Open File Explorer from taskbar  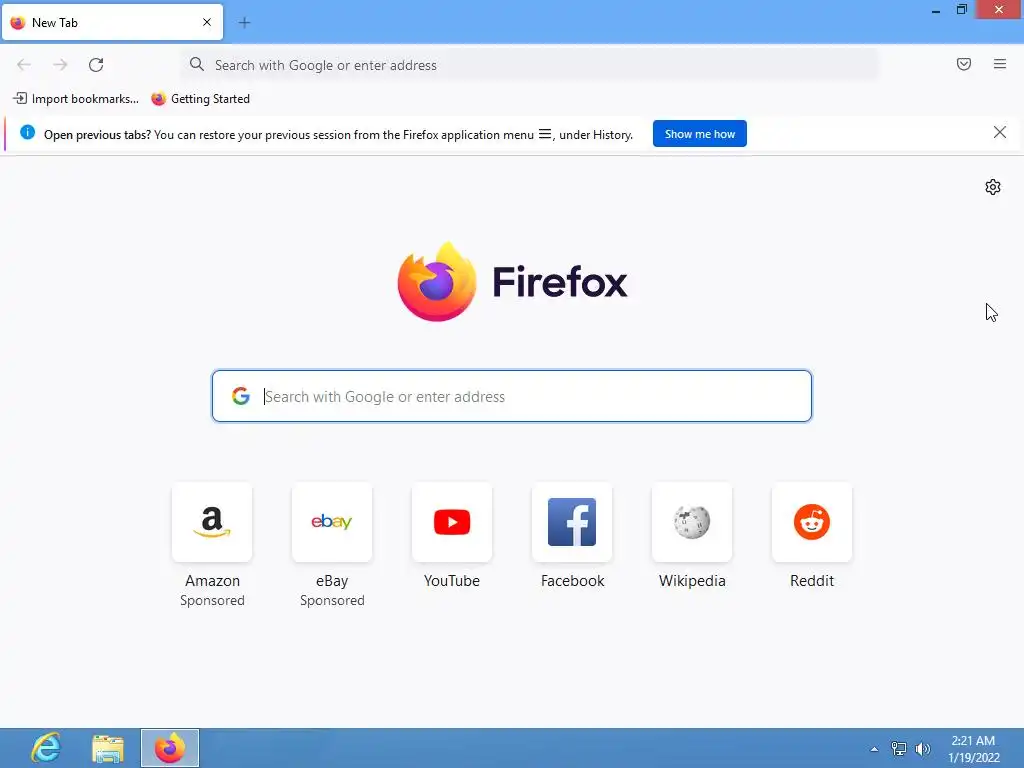coord(108,748)
